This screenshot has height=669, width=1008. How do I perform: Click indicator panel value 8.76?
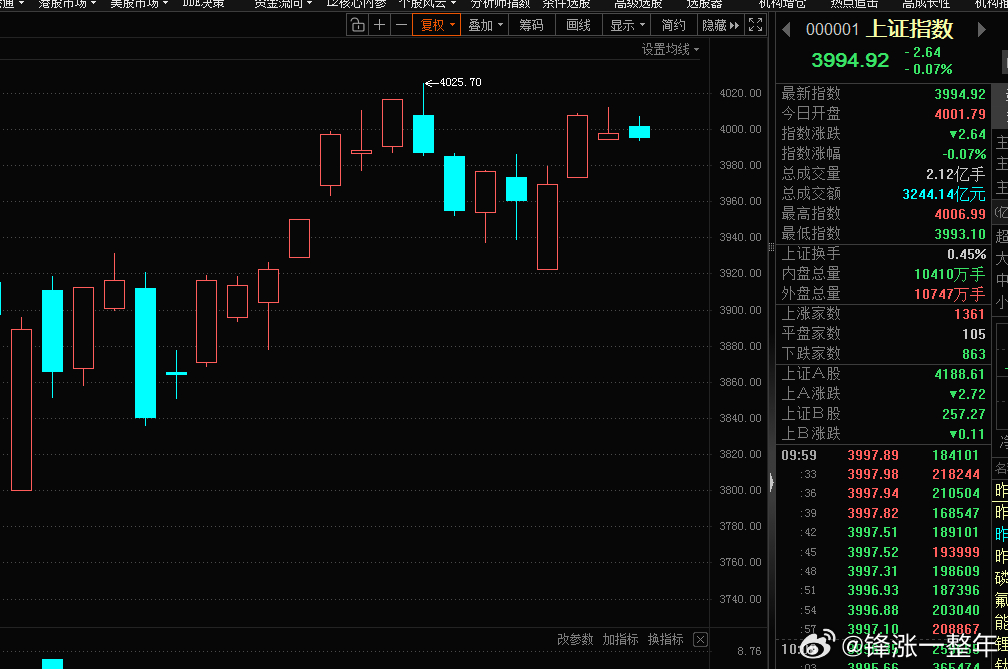[x=749, y=651]
